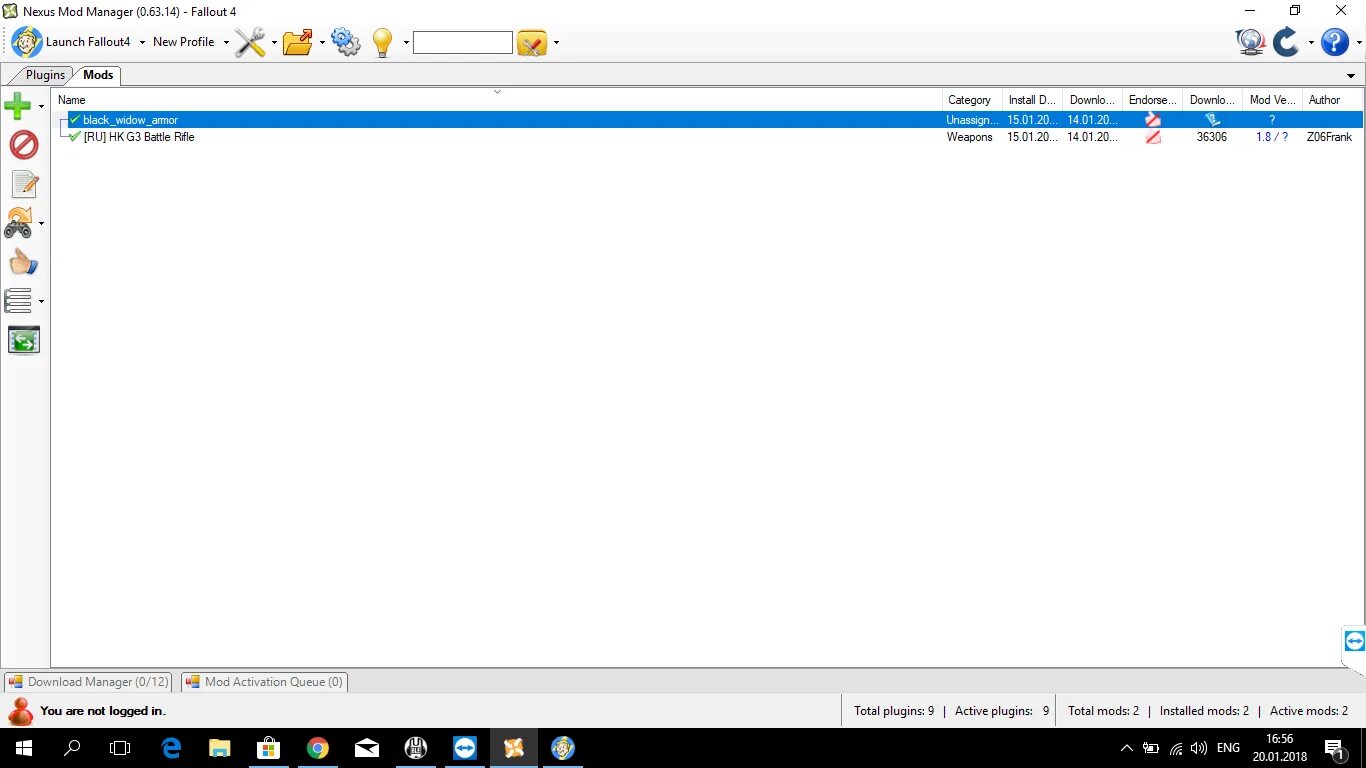The image size is (1366, 768).
Task: Open dropdown arrow next to lightbulb icon
Action: [406, 42]
